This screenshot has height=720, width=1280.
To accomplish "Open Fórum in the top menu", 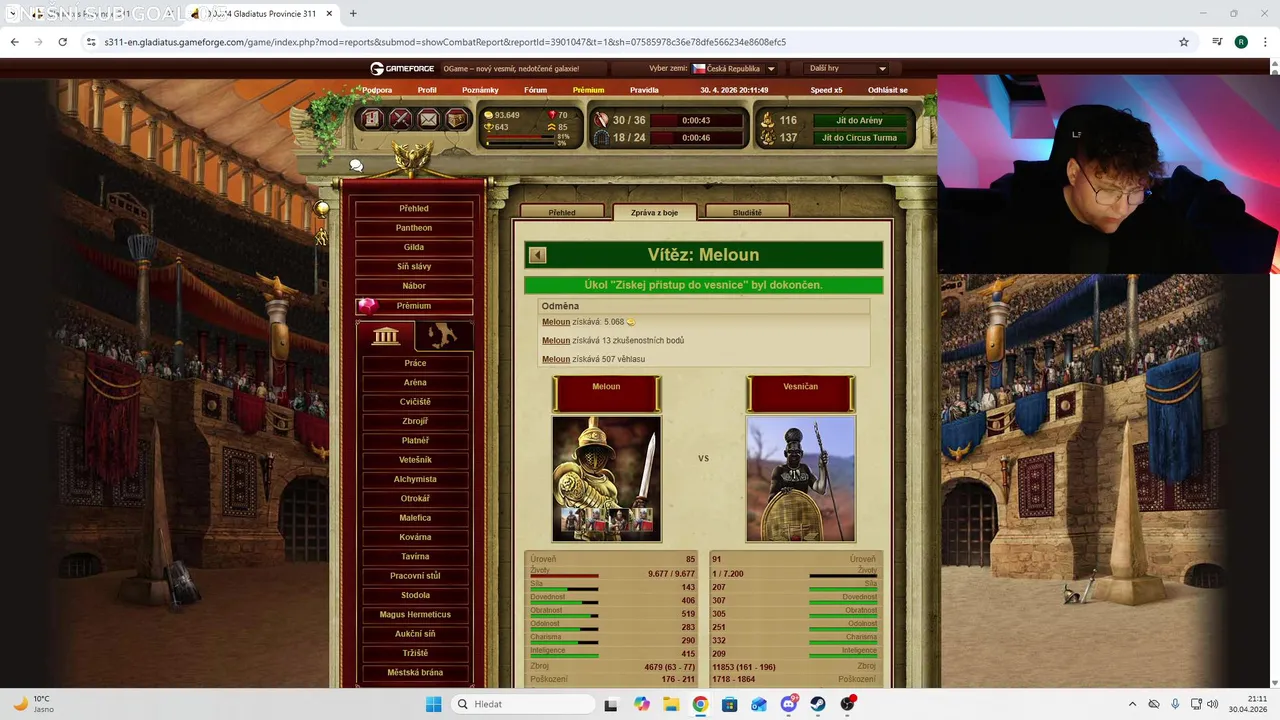I will (536, 90).
